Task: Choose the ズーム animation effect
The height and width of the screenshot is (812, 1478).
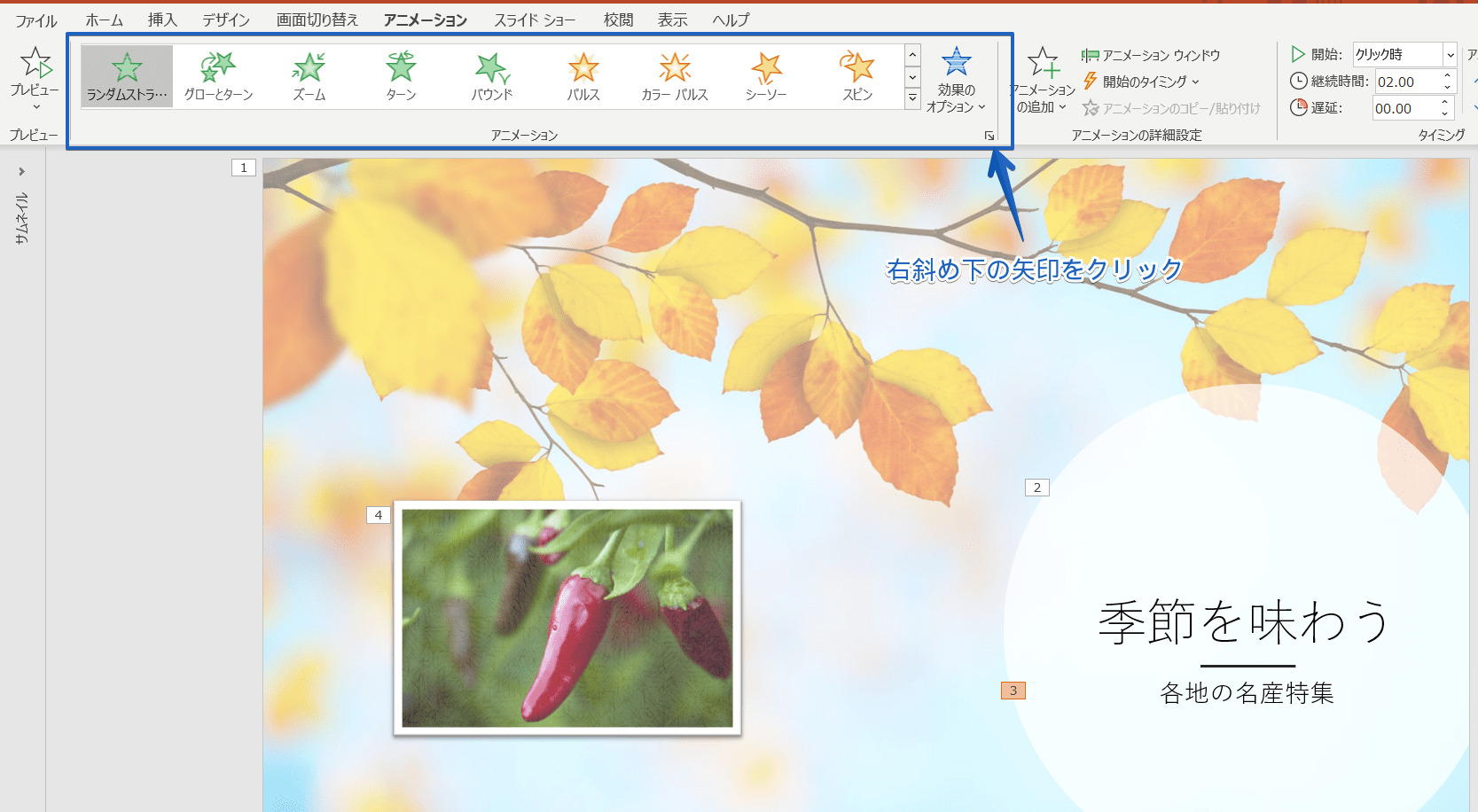Action: 309,76
